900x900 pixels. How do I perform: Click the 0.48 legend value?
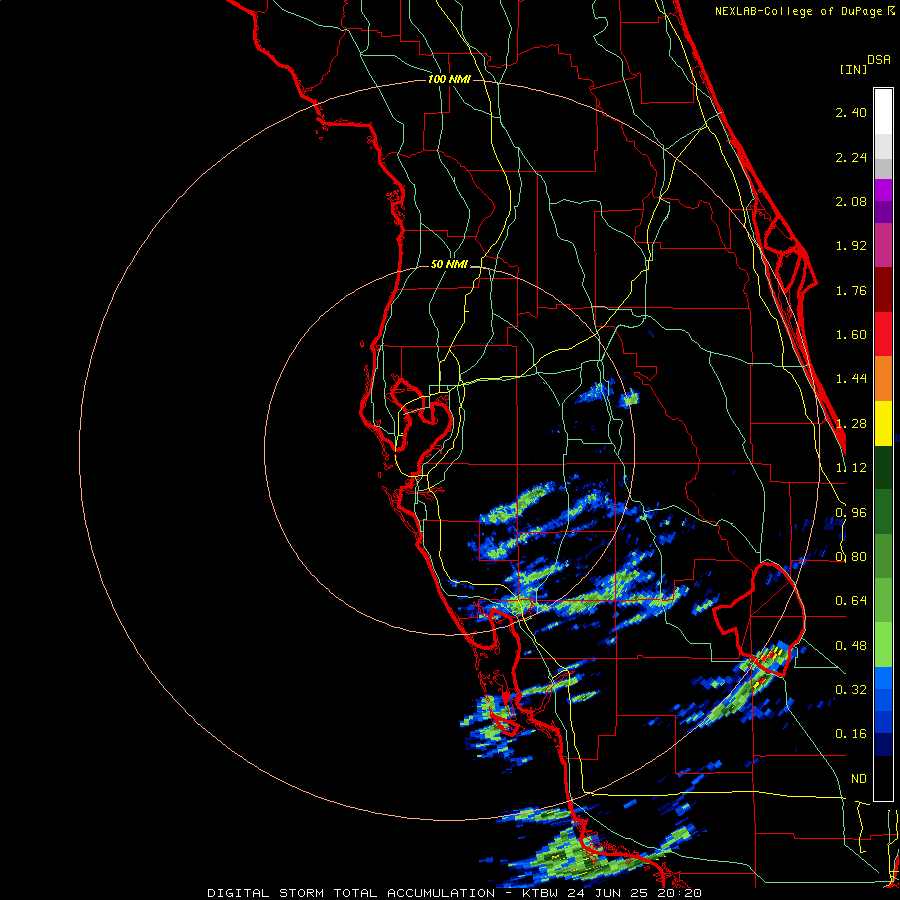pyautogui.click(x=851, y=646)
